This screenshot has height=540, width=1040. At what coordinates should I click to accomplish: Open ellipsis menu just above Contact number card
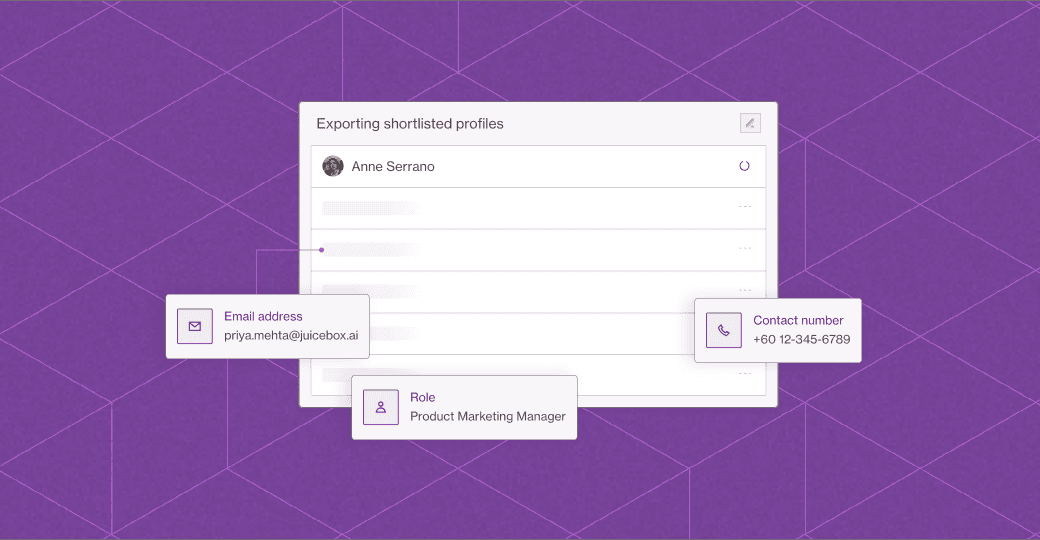pos(744,290)
